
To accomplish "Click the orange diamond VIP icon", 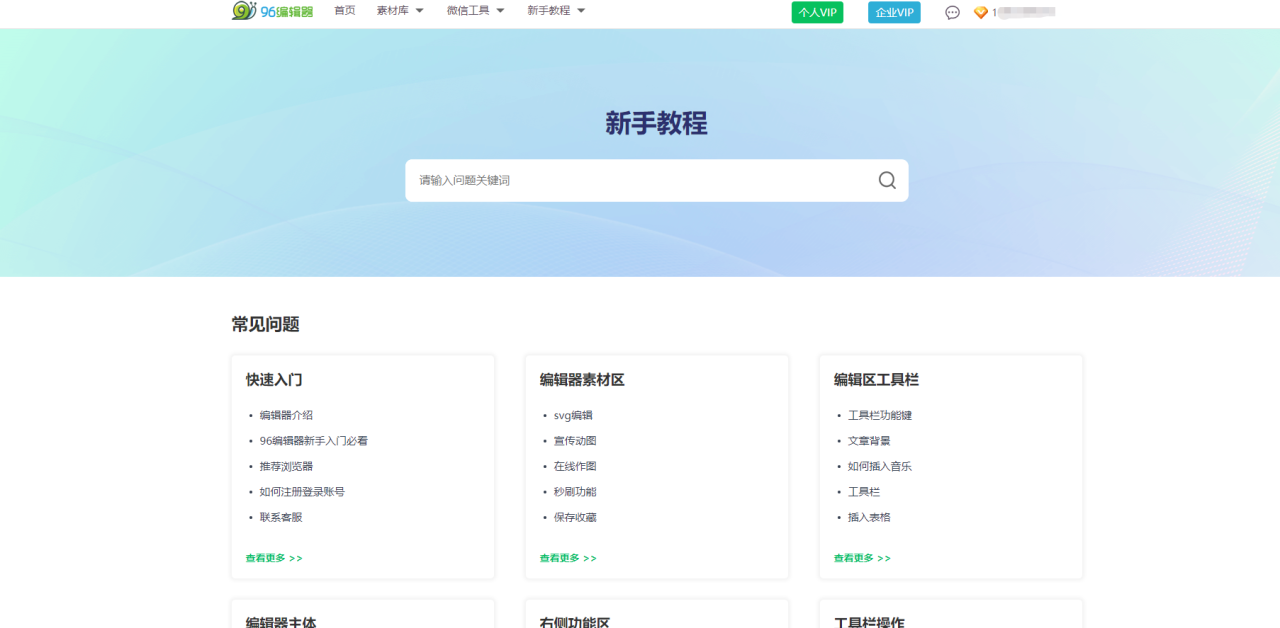I will click(980, 13).
